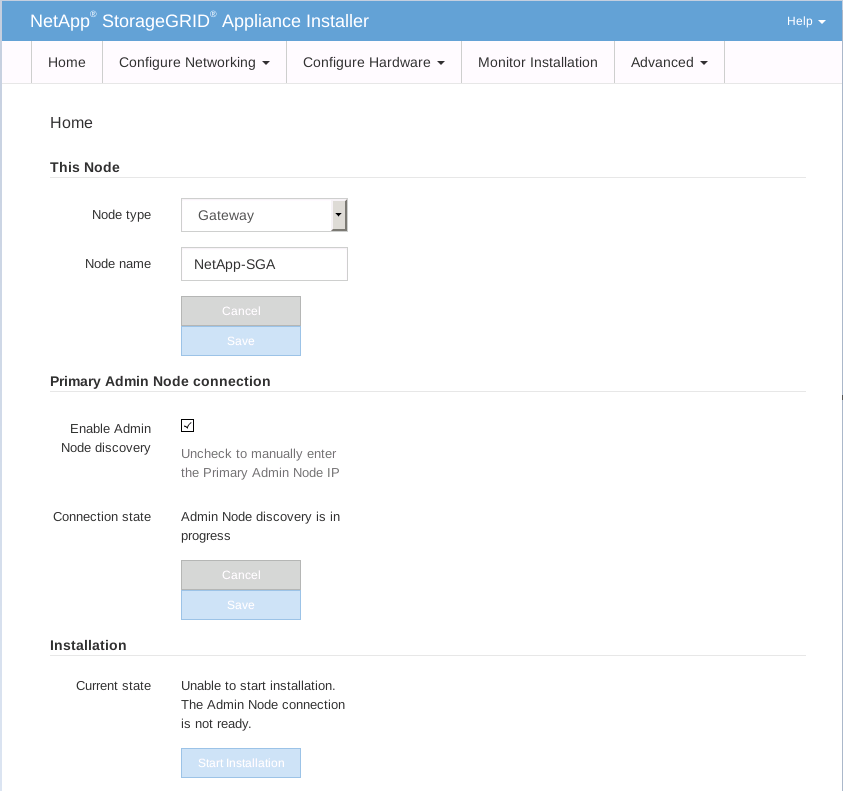The width and height of the screenshot is (843, 791).
Task: Uncheck Enable Admin Node discovery checkbox
Action: (x=187, y=426)
